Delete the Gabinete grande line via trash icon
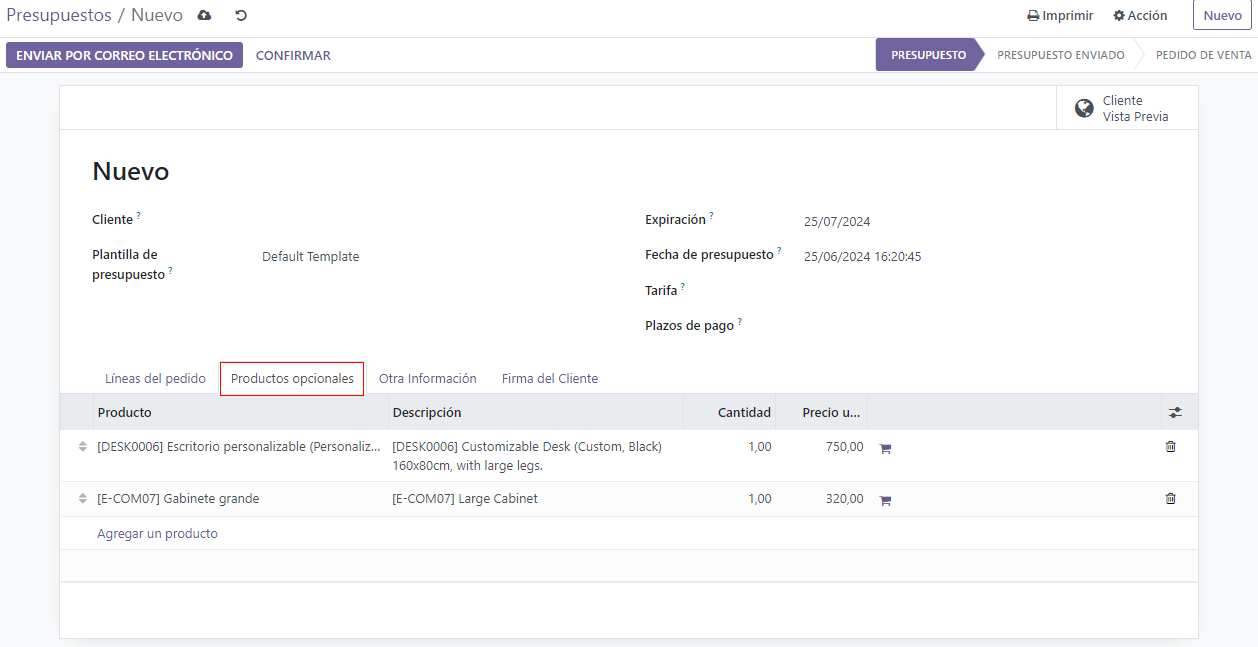Screen dimensions: 1258x647 coord(1170,499)
